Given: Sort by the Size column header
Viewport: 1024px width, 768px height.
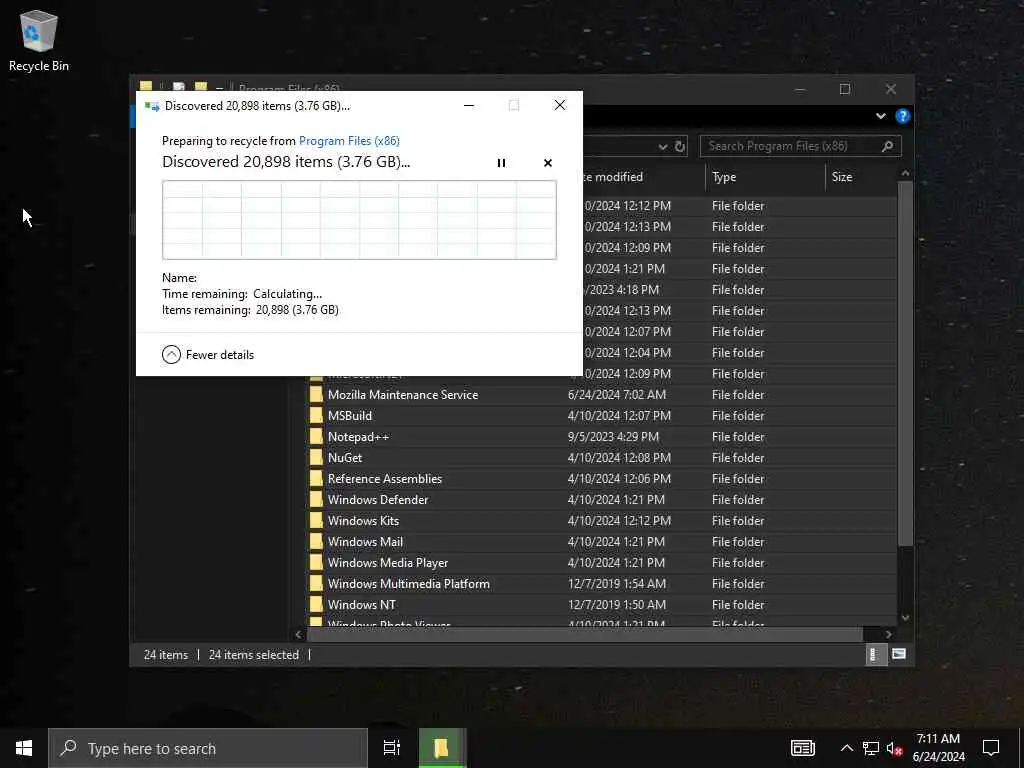Looking at the screenshot, I should (x=842, y=177).
